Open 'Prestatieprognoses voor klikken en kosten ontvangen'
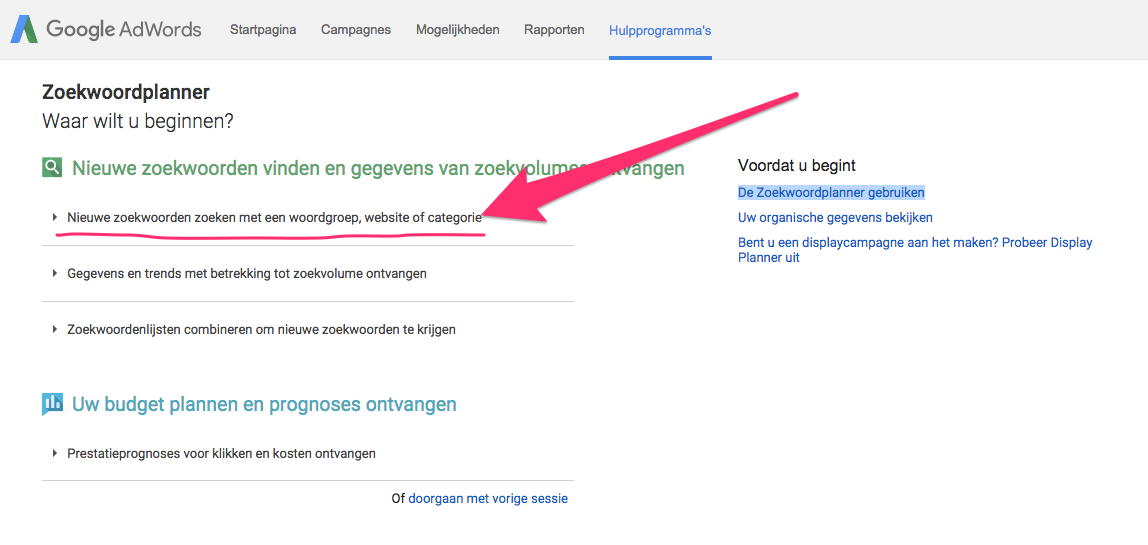 point(221,453)
